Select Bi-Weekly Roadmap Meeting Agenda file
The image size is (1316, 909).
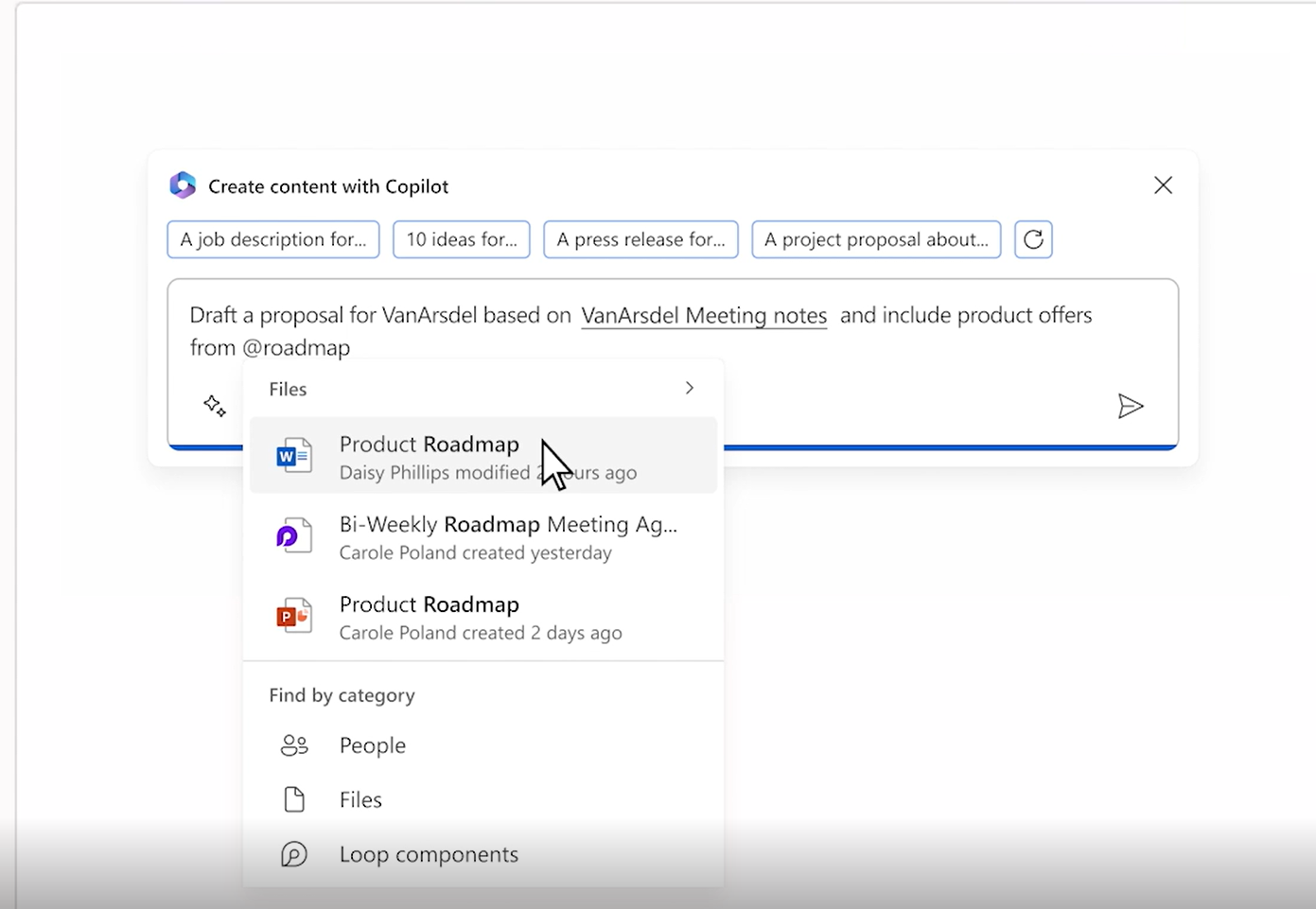coord(508,537)
